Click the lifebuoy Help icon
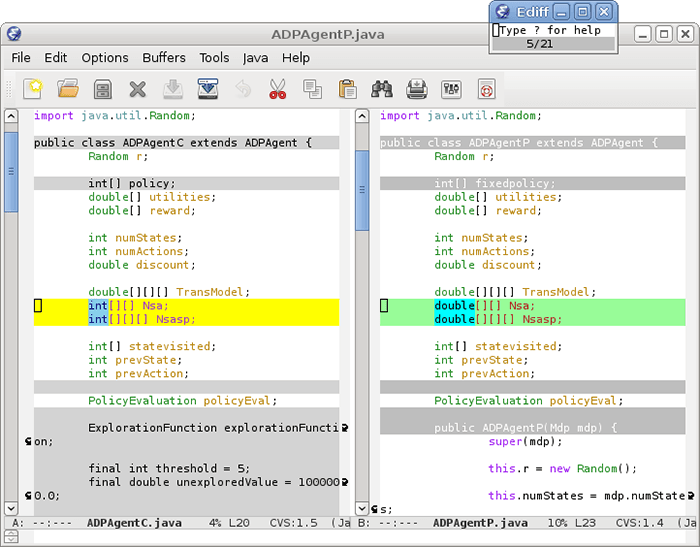The width and height of the screenshot is (700, 547). tap(486, 89)
